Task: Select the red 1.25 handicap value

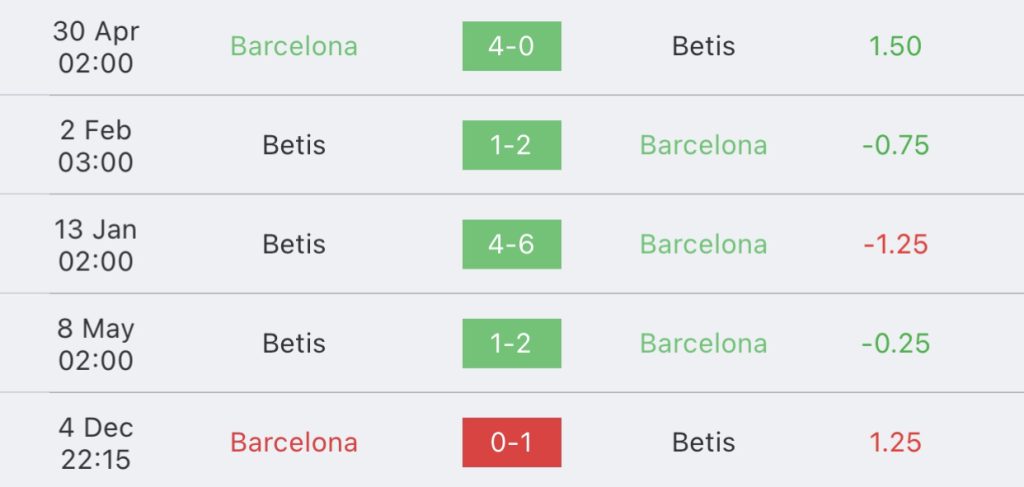Action: tap(895, 443)
